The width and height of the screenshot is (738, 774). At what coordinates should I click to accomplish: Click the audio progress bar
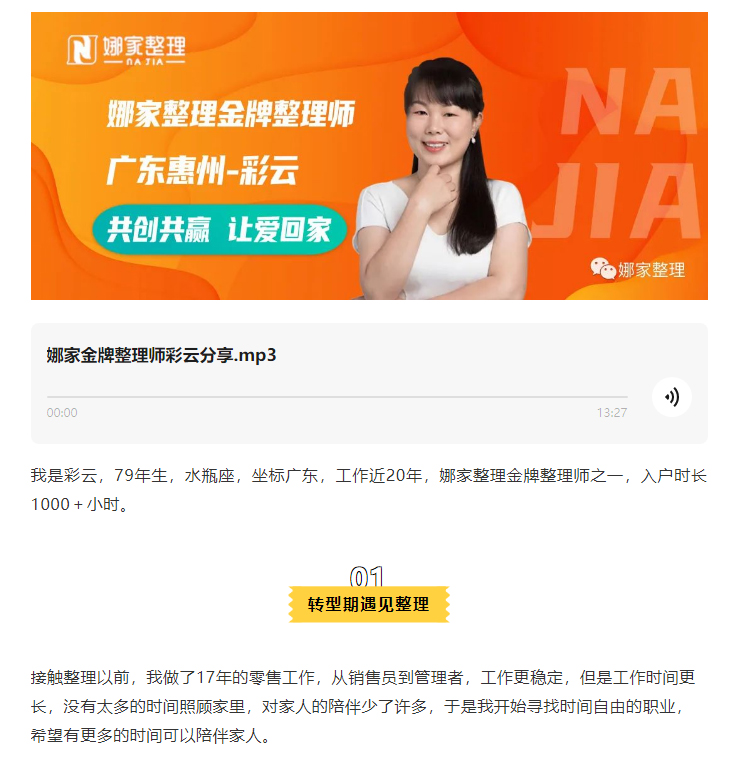pos(337,396)
